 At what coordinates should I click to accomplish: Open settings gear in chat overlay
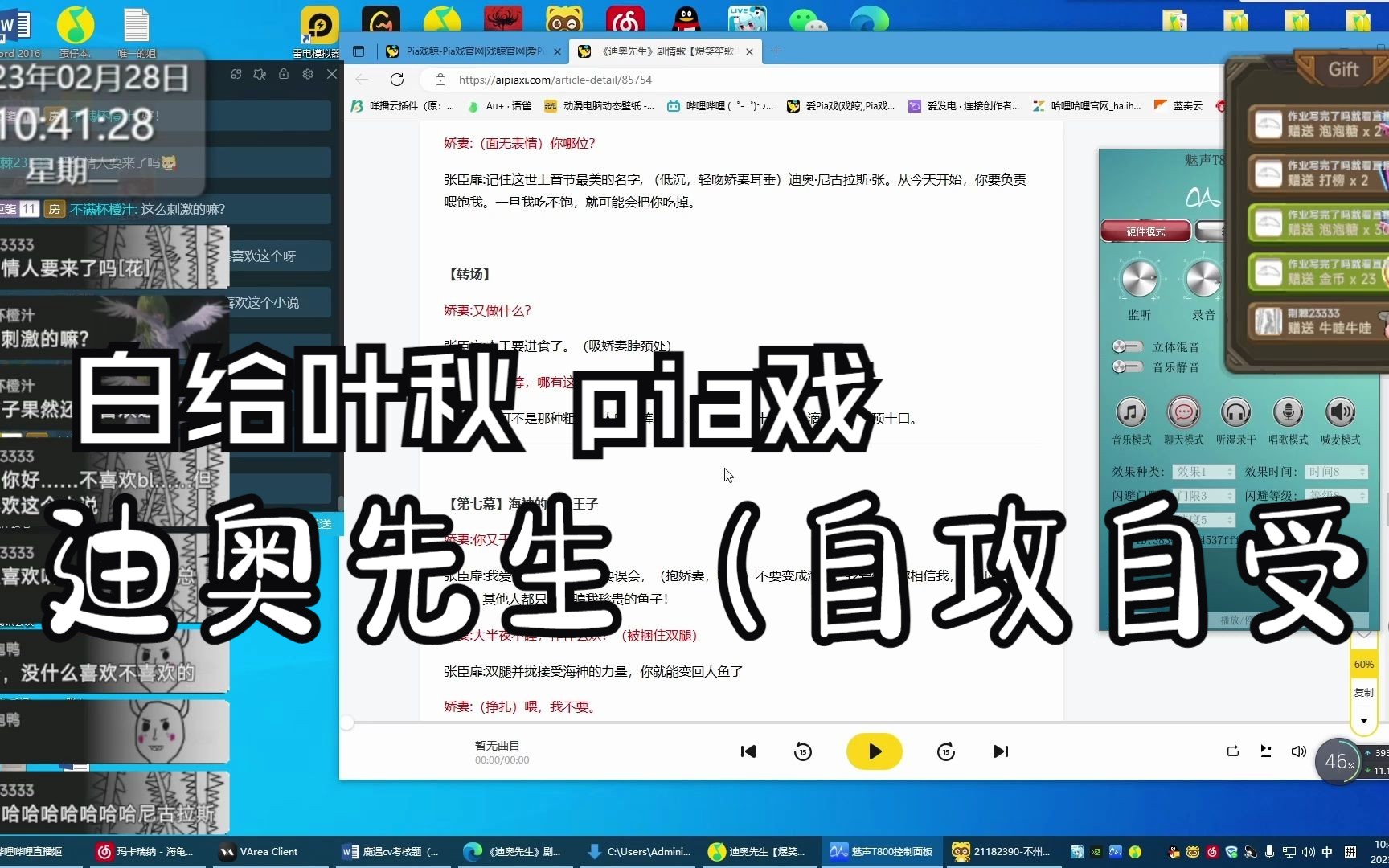308,74
